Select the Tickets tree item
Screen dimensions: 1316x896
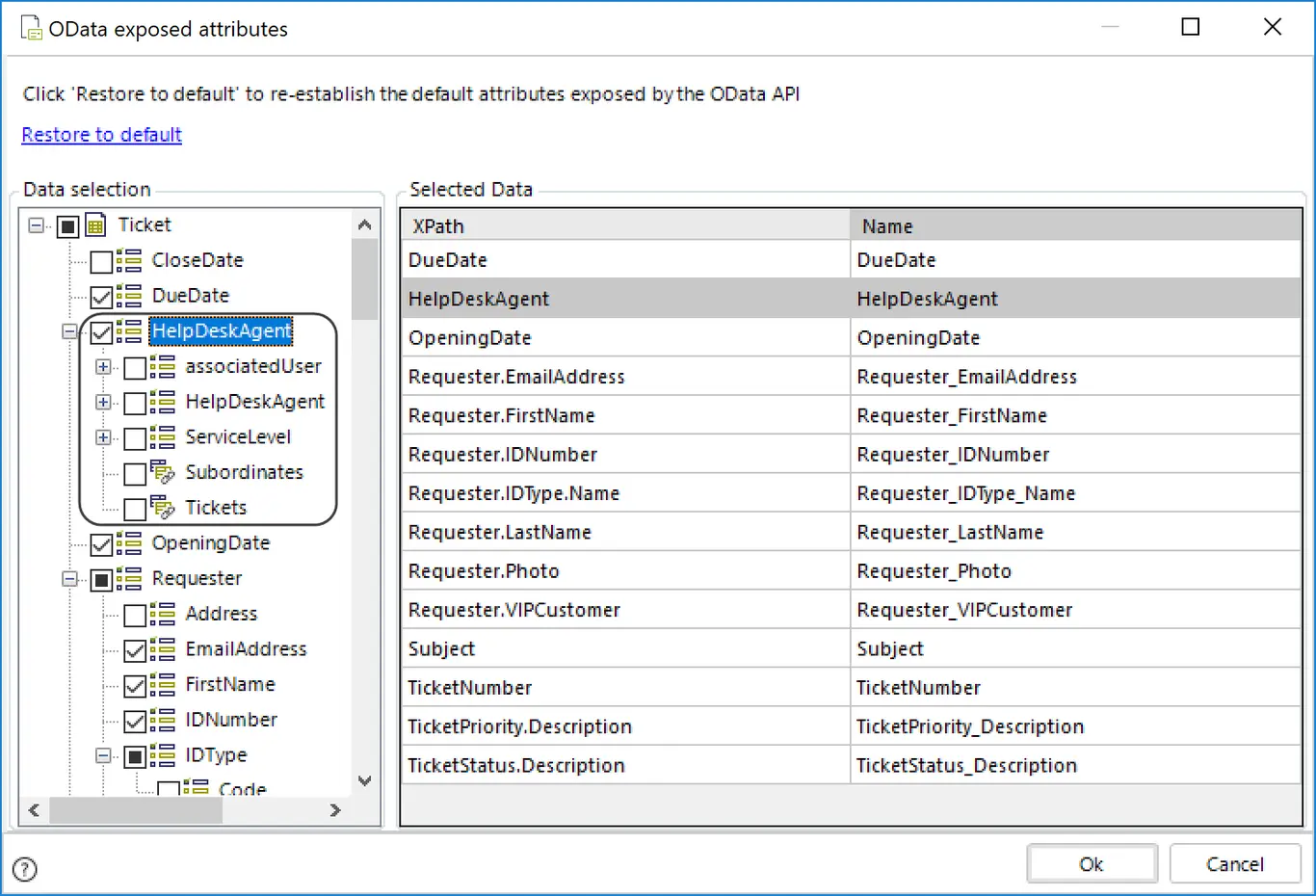216,508
